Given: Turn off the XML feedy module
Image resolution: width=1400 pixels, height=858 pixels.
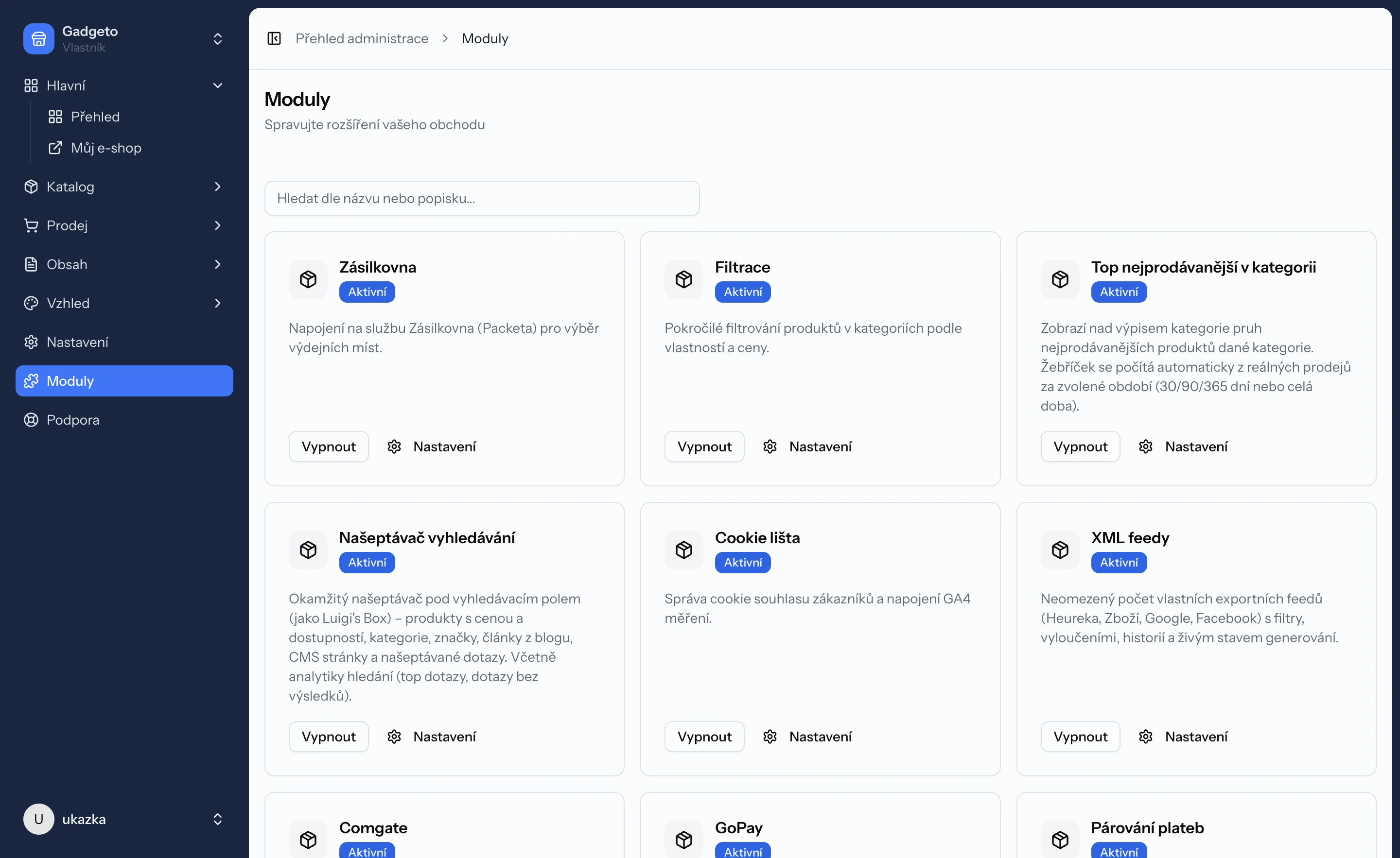Looking at the screenshot, I should [1080, 737].
